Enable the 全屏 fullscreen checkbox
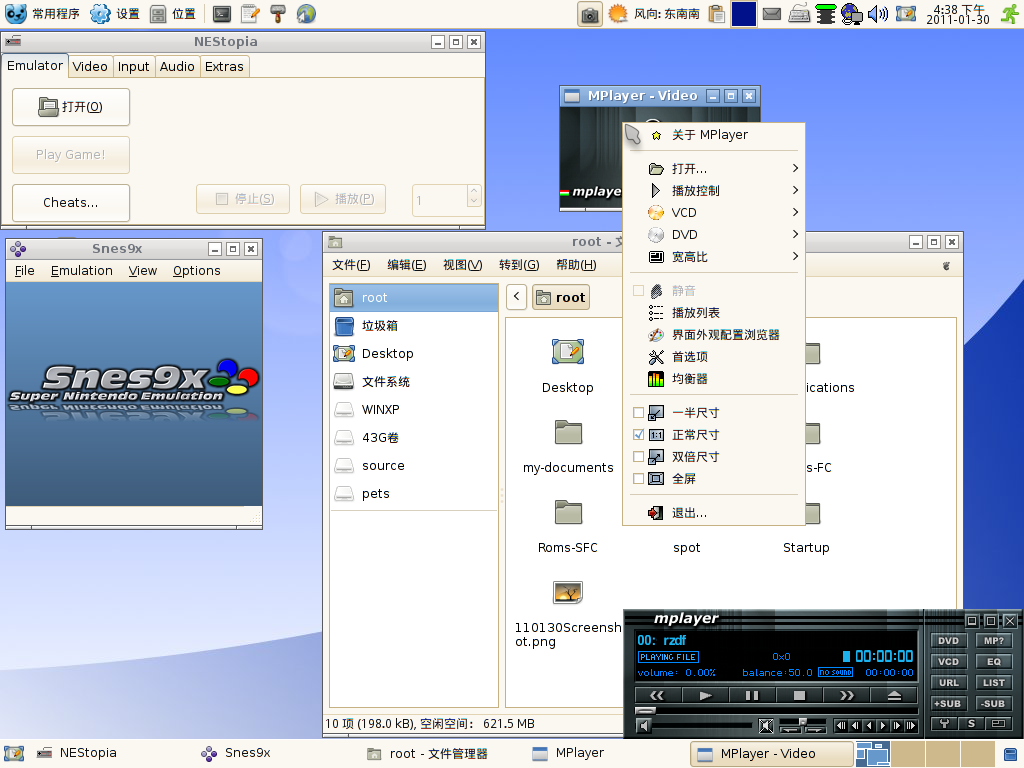This screenshot has width=1024, height=768. point(639,479)
